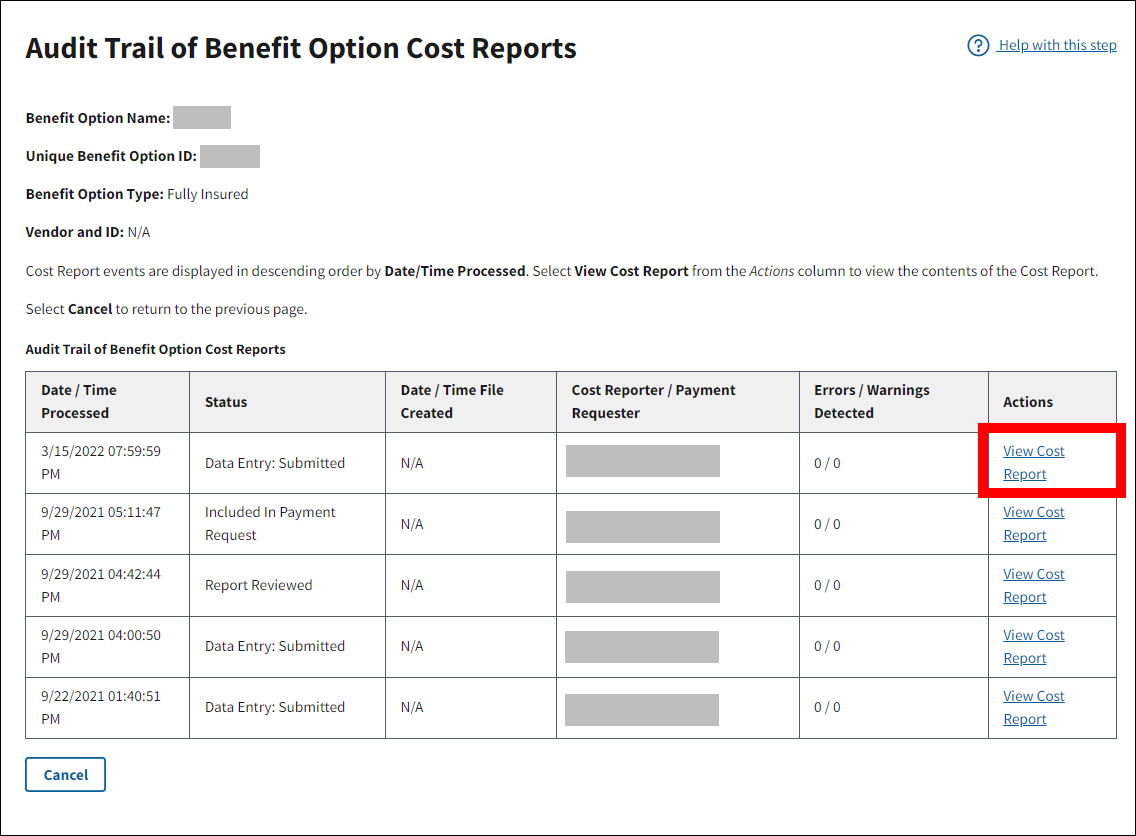This screenshot has width=1136, height=836.
Task: Click the Actions column header
Action: (x=1028, y=402)
